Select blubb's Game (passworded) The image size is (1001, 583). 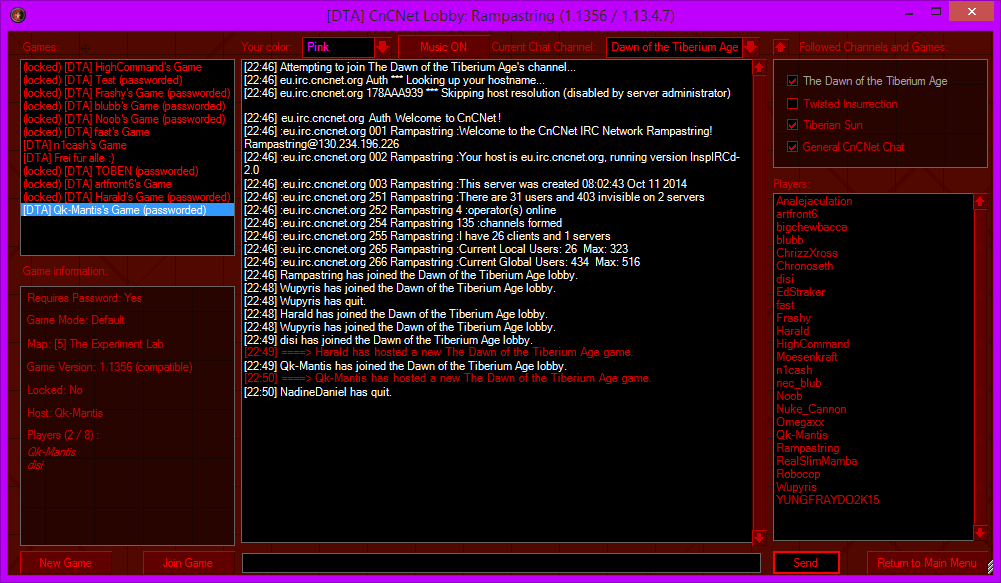click(128, 106)
